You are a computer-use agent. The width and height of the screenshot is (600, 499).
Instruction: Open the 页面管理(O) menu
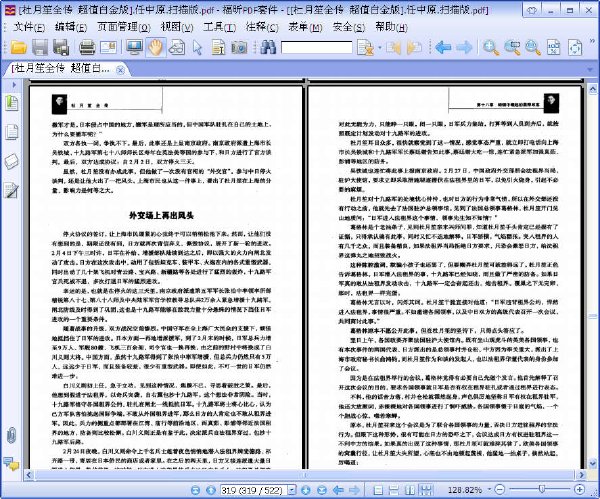point(124,27)
